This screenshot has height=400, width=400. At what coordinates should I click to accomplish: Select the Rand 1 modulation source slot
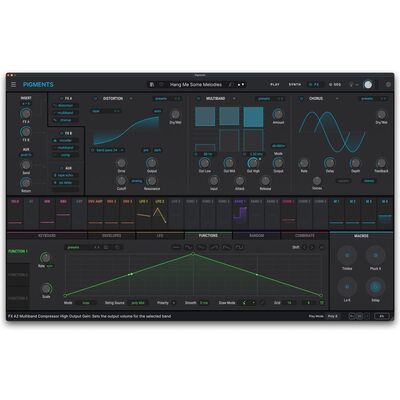pos(240,213)
